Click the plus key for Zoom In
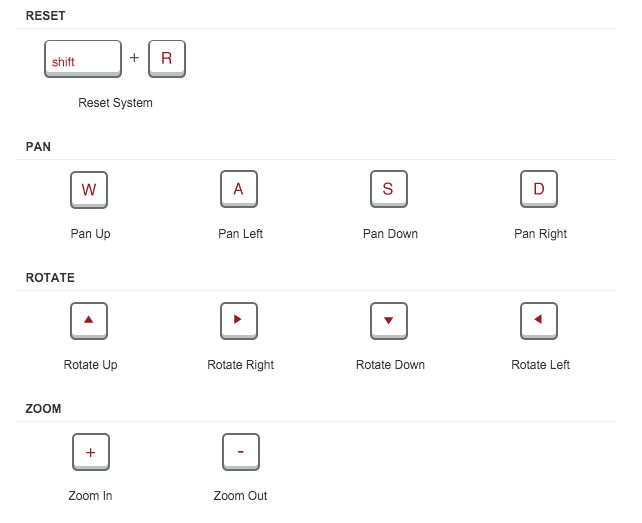Viewport: 642px width, 523px height. [x=90, y=452]
